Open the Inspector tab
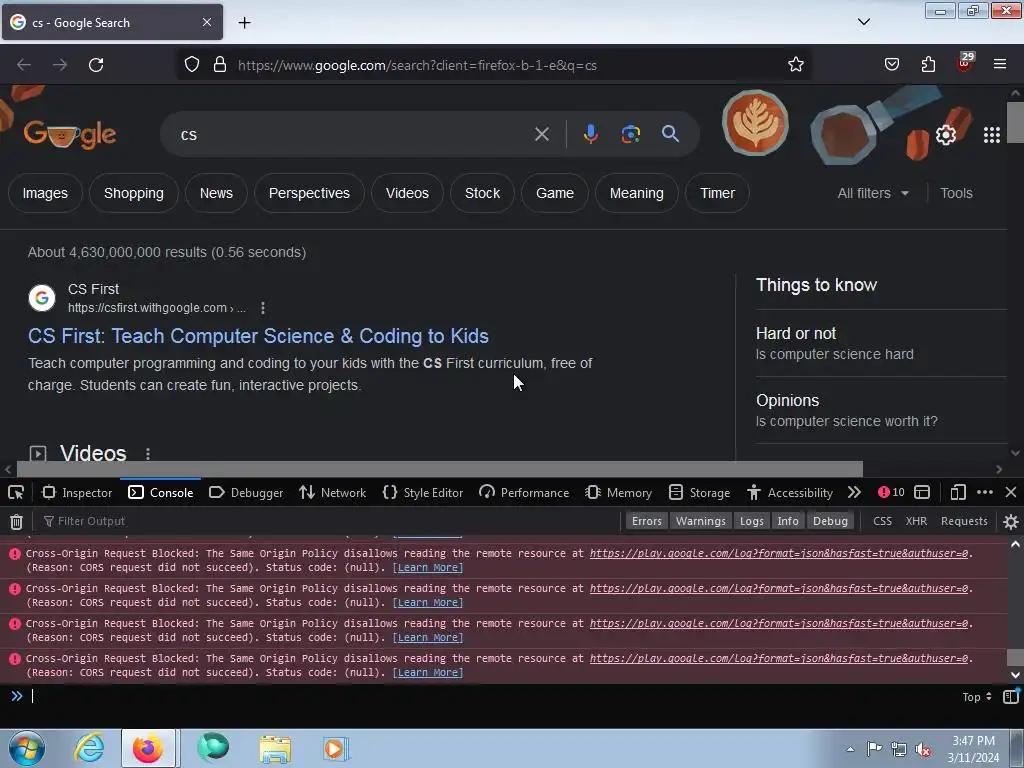Screen dimensions: 1024x768 pyautogui.click(x=77, y=492)
